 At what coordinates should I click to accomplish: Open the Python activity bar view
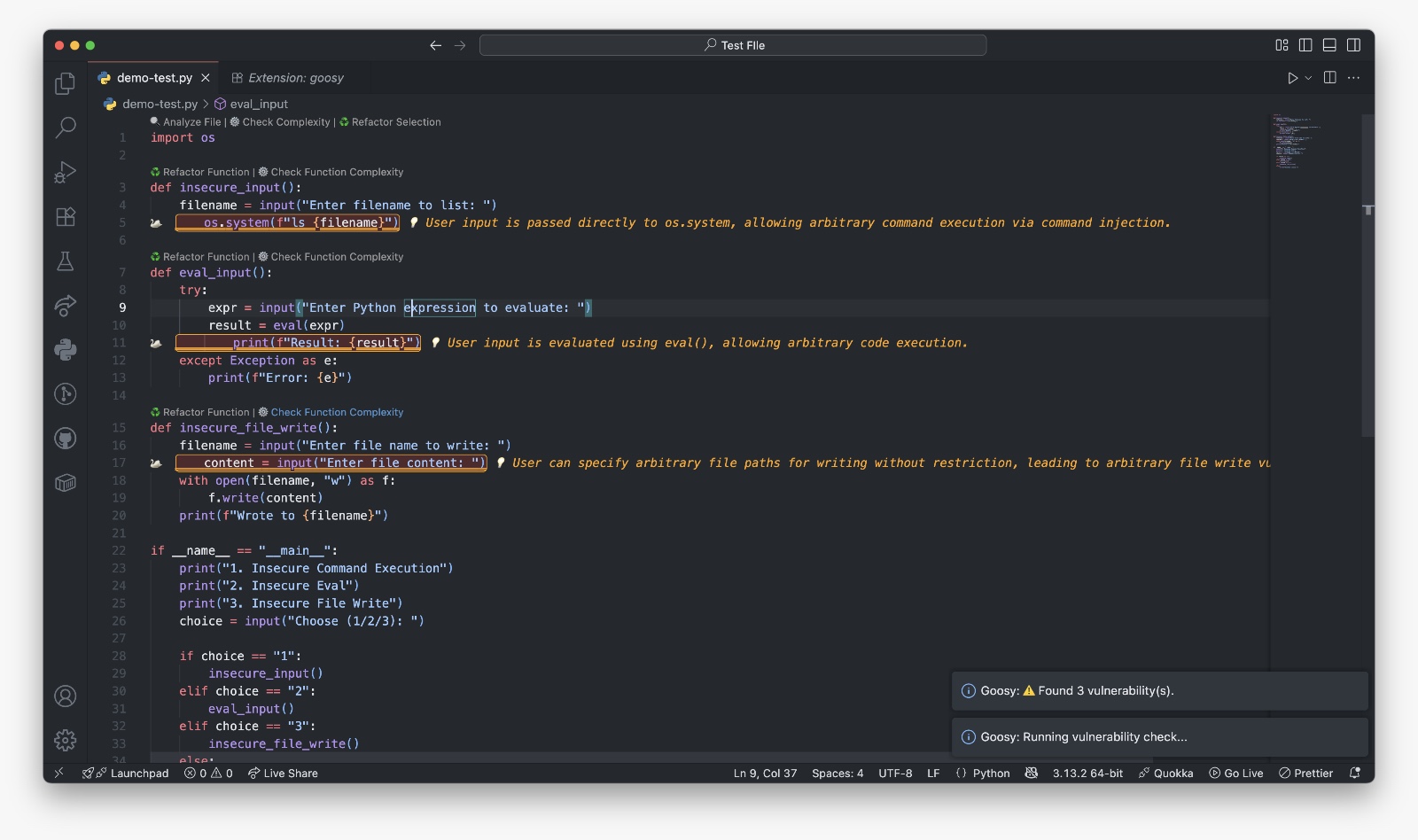(x=65, y=349)
